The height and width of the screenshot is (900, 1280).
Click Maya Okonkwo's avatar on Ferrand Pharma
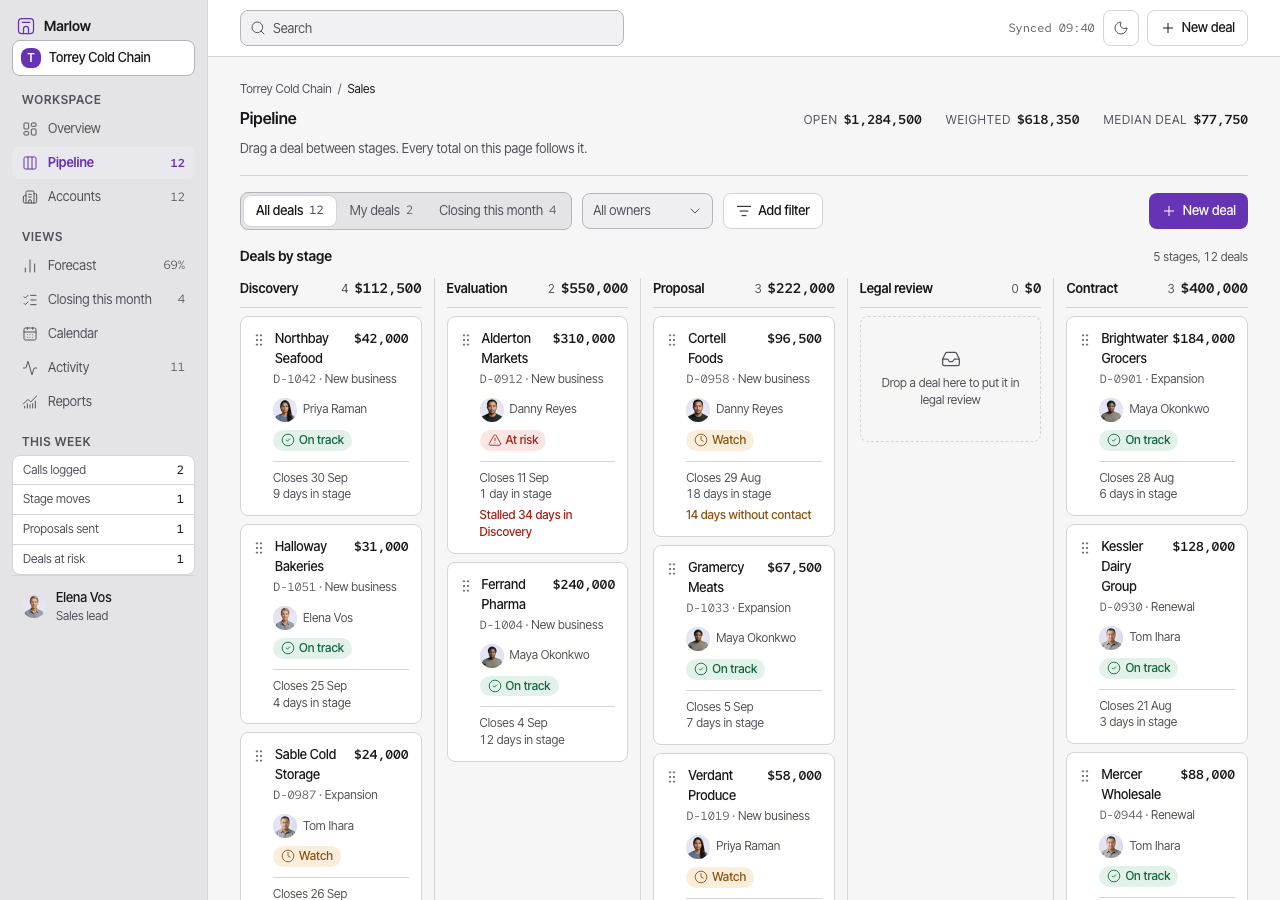coord(491,656)
